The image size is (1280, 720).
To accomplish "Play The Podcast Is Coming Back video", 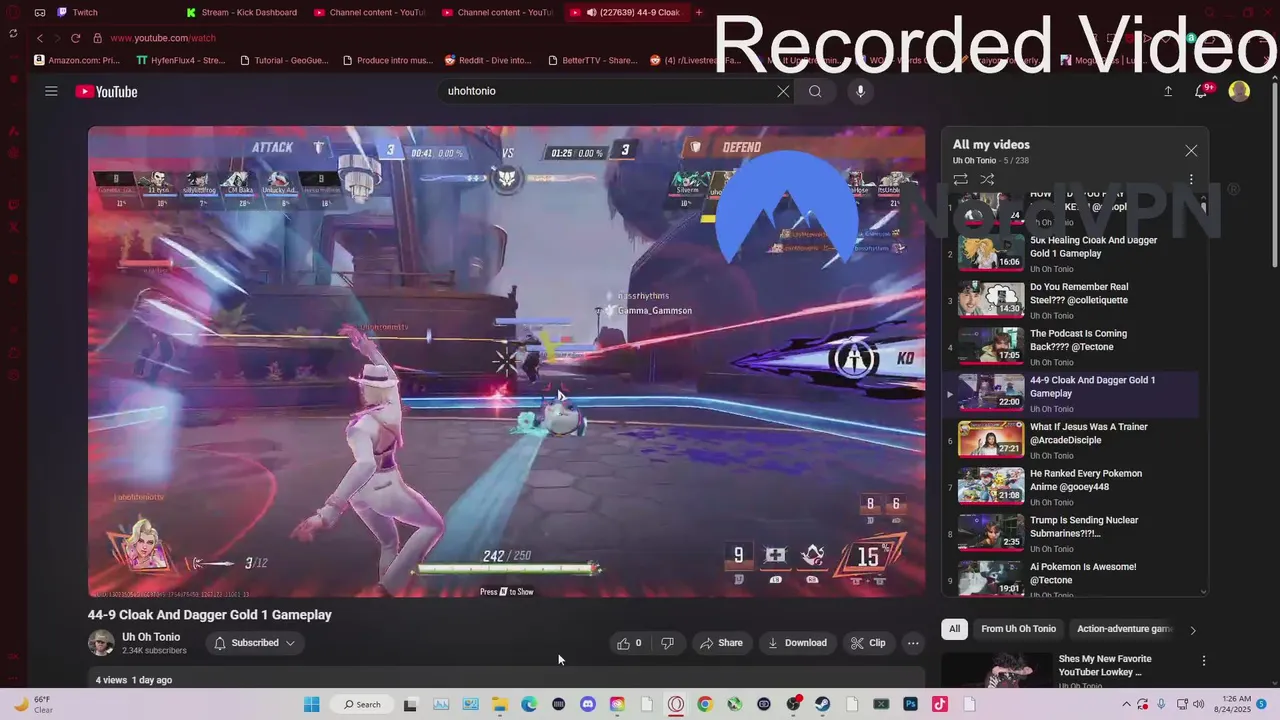I will (x=1076, y=347).
